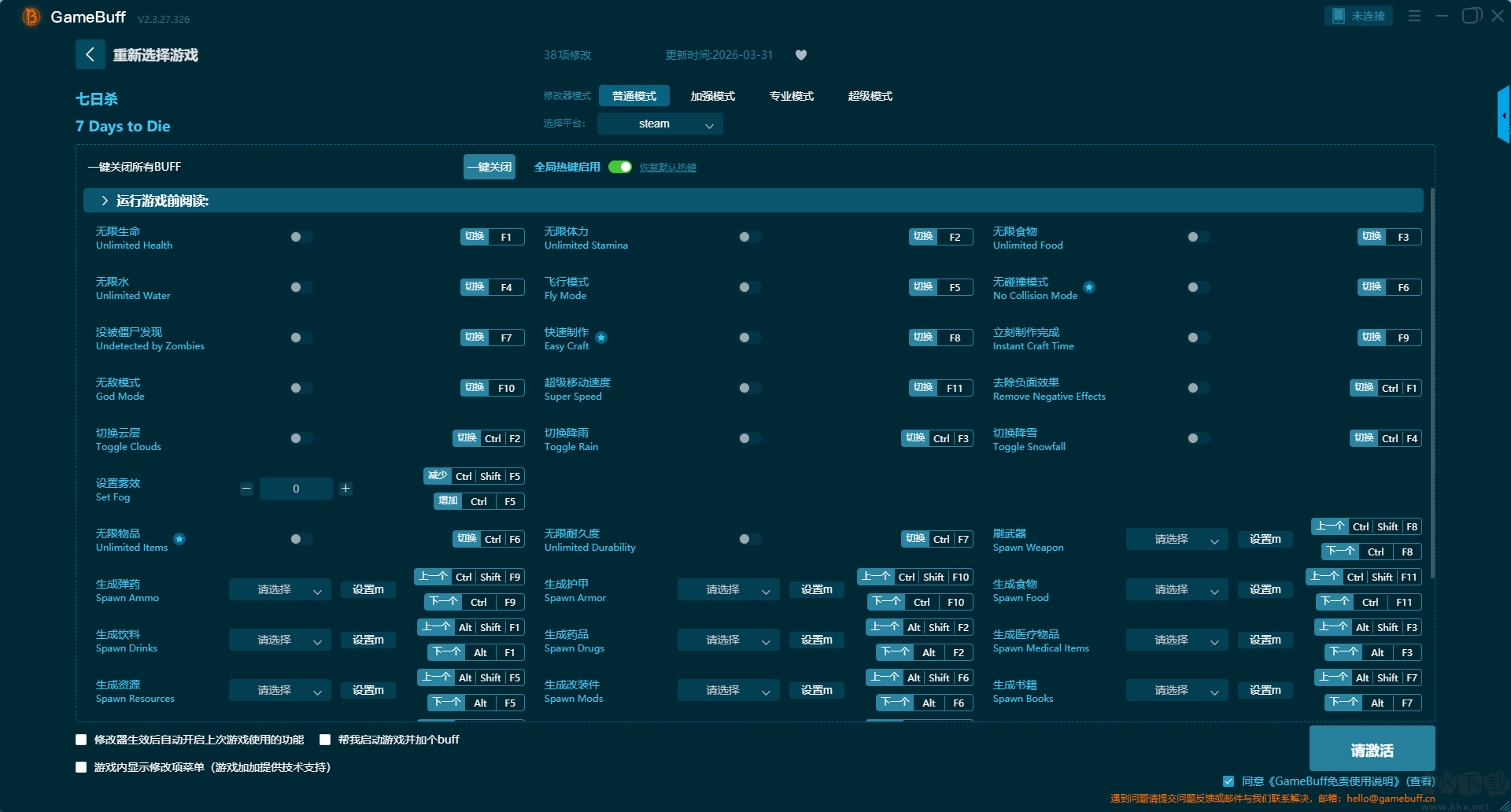1511x812 pixels.
Task: Click the plus icon for Set Fog
Action: [x=345, y=489]
